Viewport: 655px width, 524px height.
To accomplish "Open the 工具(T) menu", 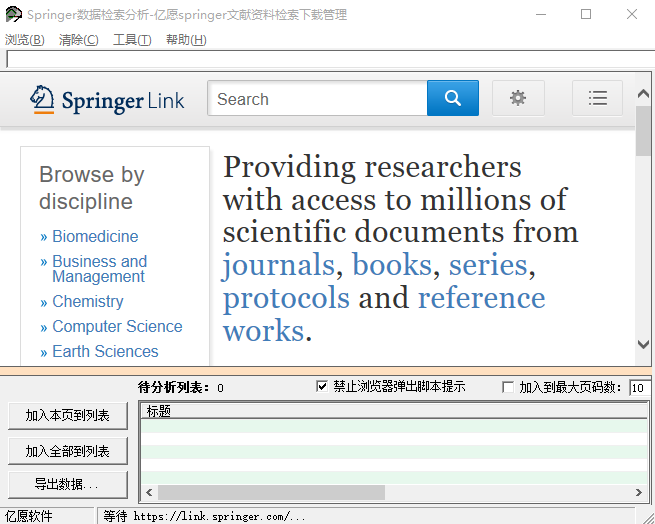I will (x=132, y=40).
